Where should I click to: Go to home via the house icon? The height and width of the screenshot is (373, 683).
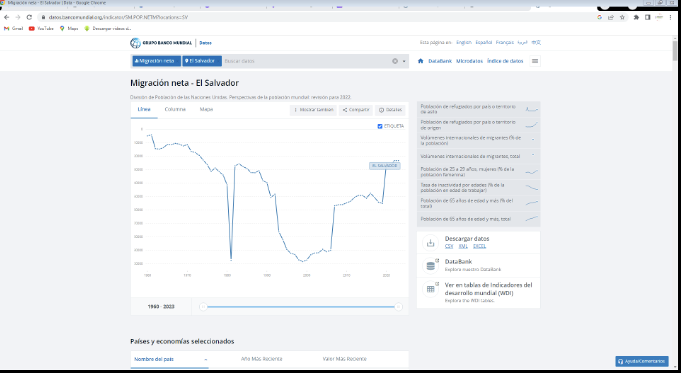(420, 61)
